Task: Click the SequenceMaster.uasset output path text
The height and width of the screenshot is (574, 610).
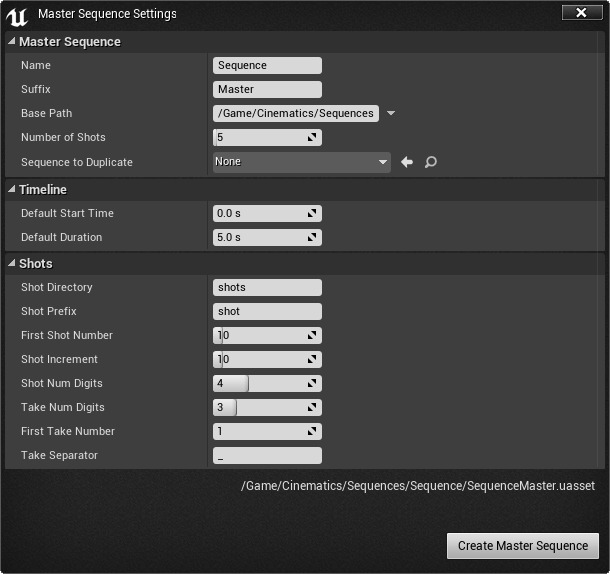Action: click(x=418, y=486)
